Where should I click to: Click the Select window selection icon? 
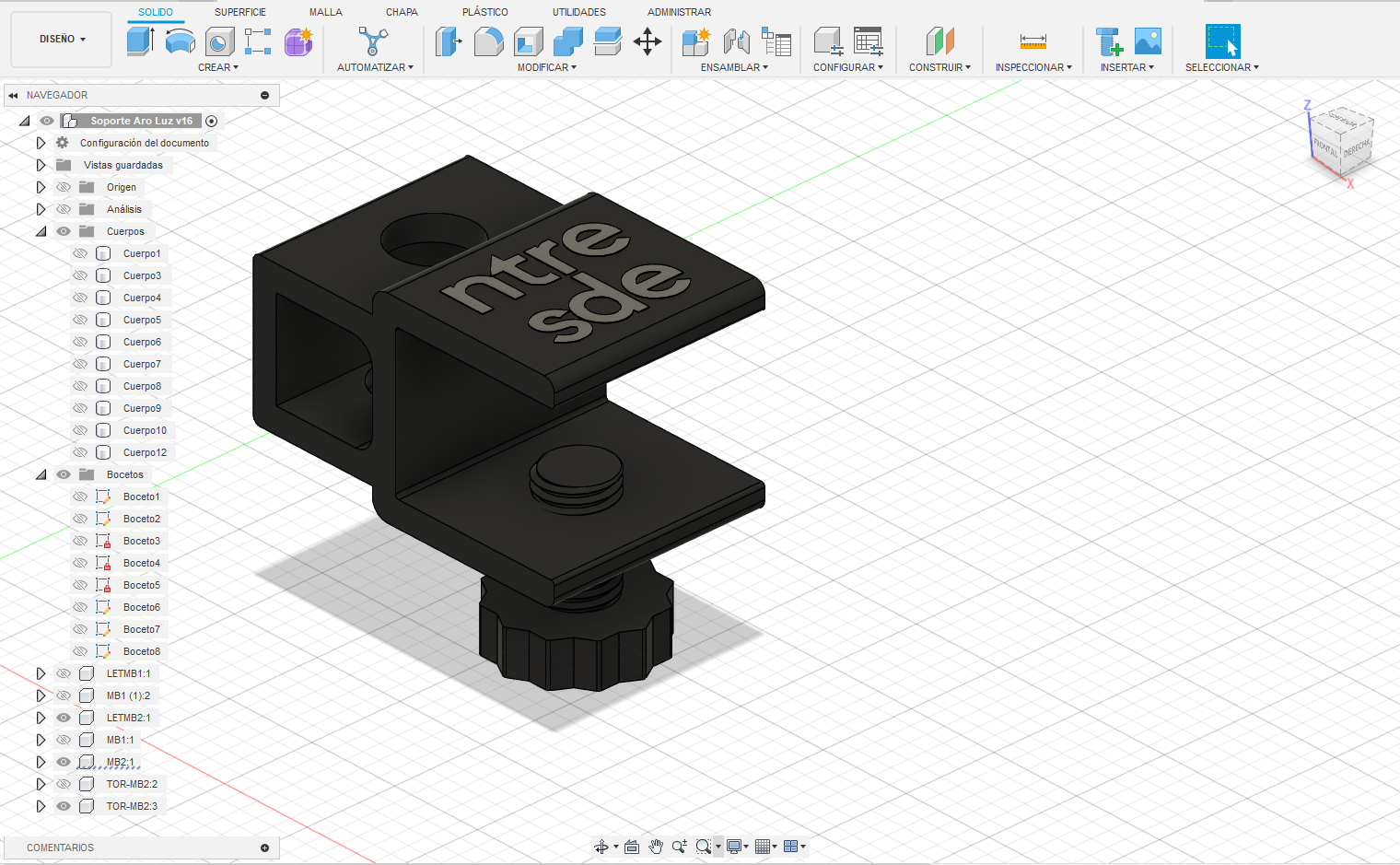[1222, 41]
